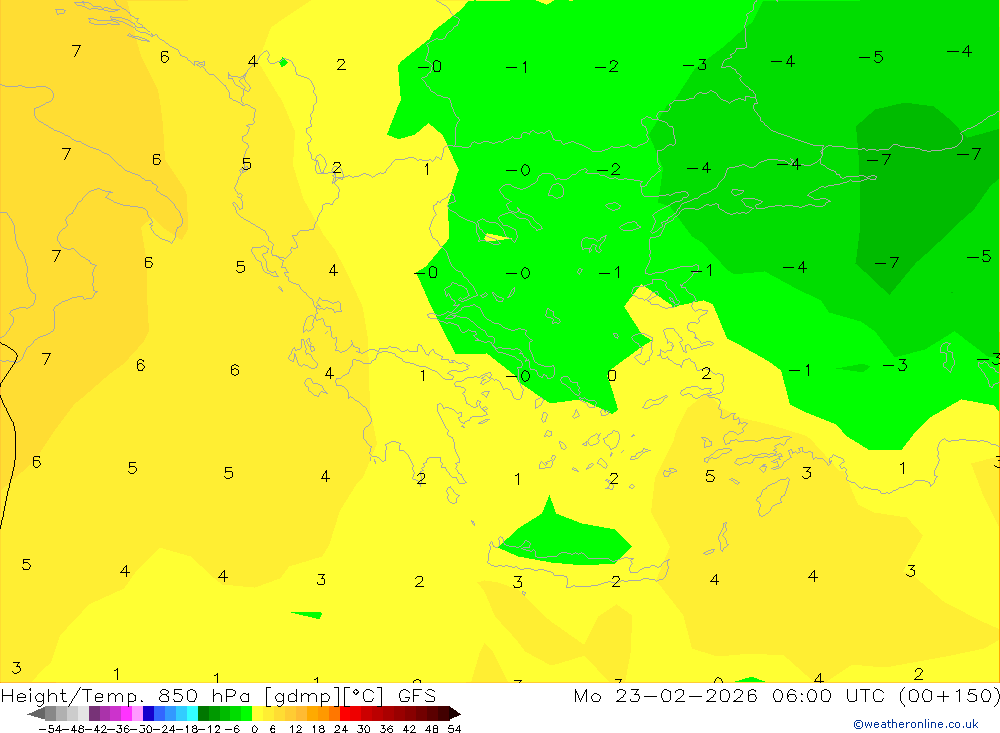Viewport: 1000px width, 733px height.
Task: Click the legend scale label '18'
Action: 318,729
